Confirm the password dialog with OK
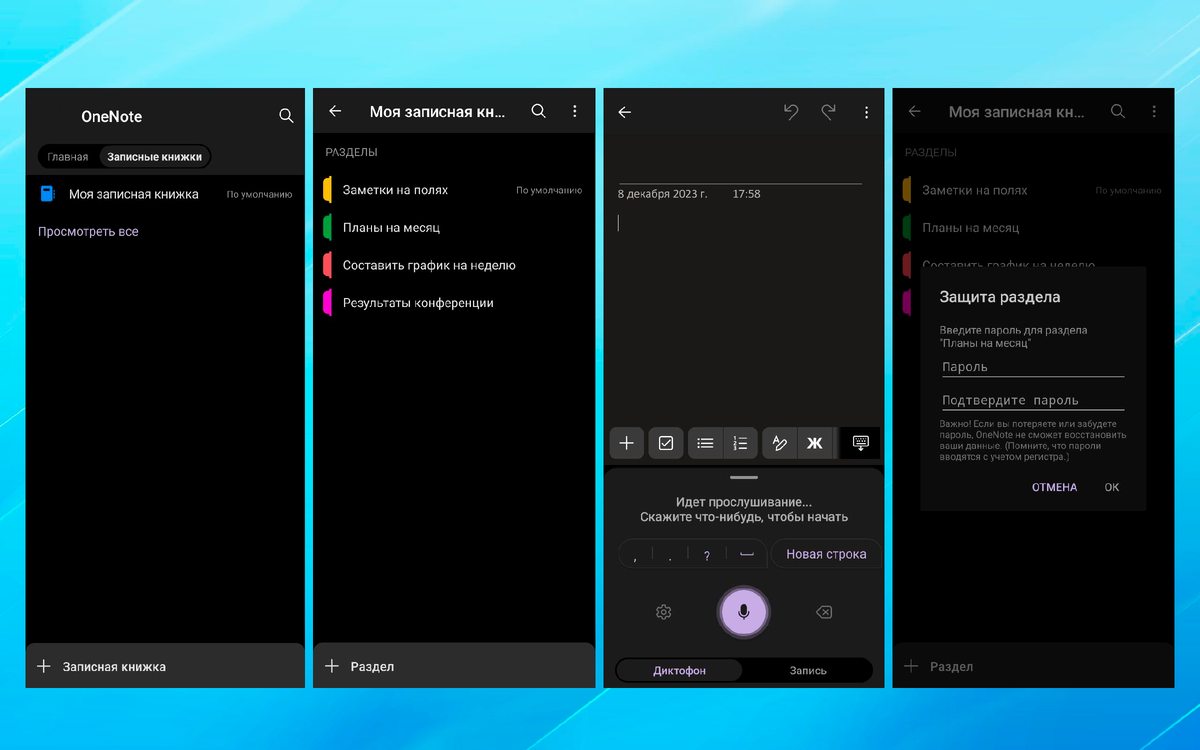 pos(1112,487)
